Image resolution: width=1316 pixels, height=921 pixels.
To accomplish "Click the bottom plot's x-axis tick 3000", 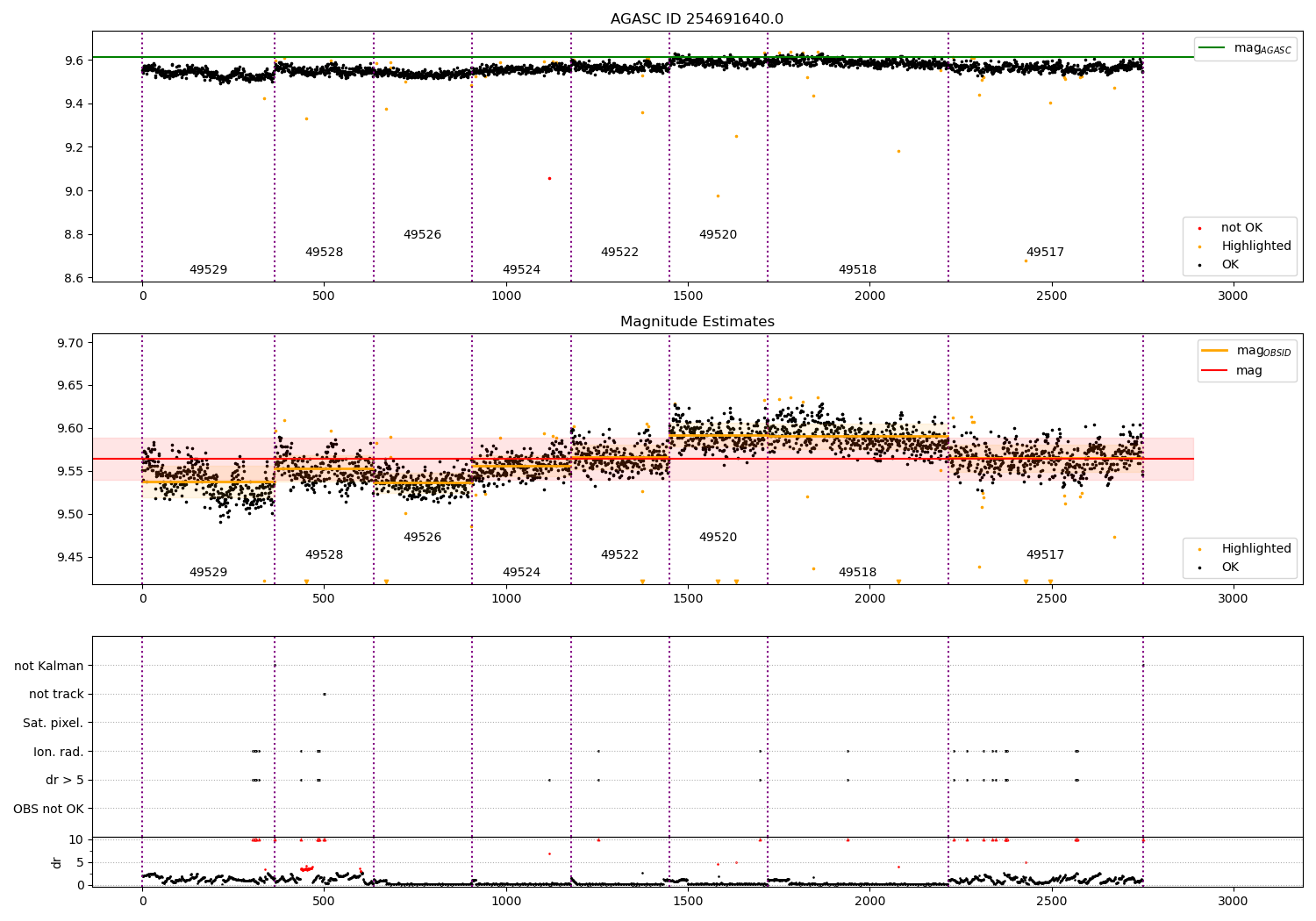I will click(1233, 901).
